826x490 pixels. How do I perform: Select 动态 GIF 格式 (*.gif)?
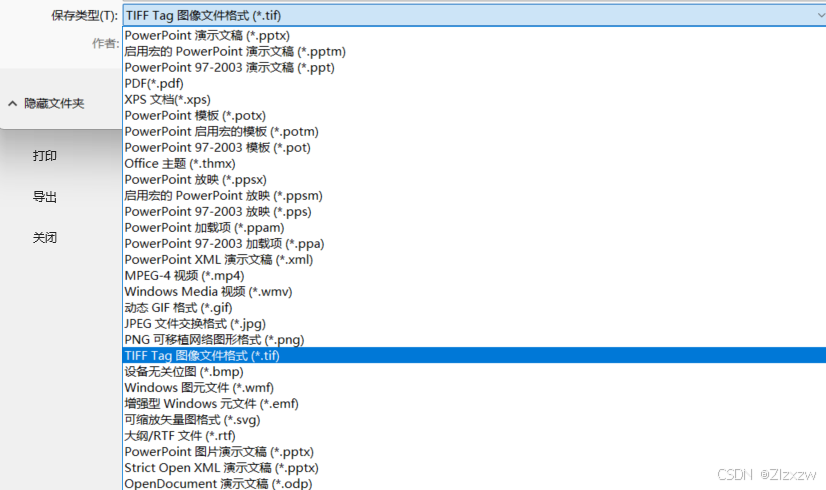coord(474,308)
